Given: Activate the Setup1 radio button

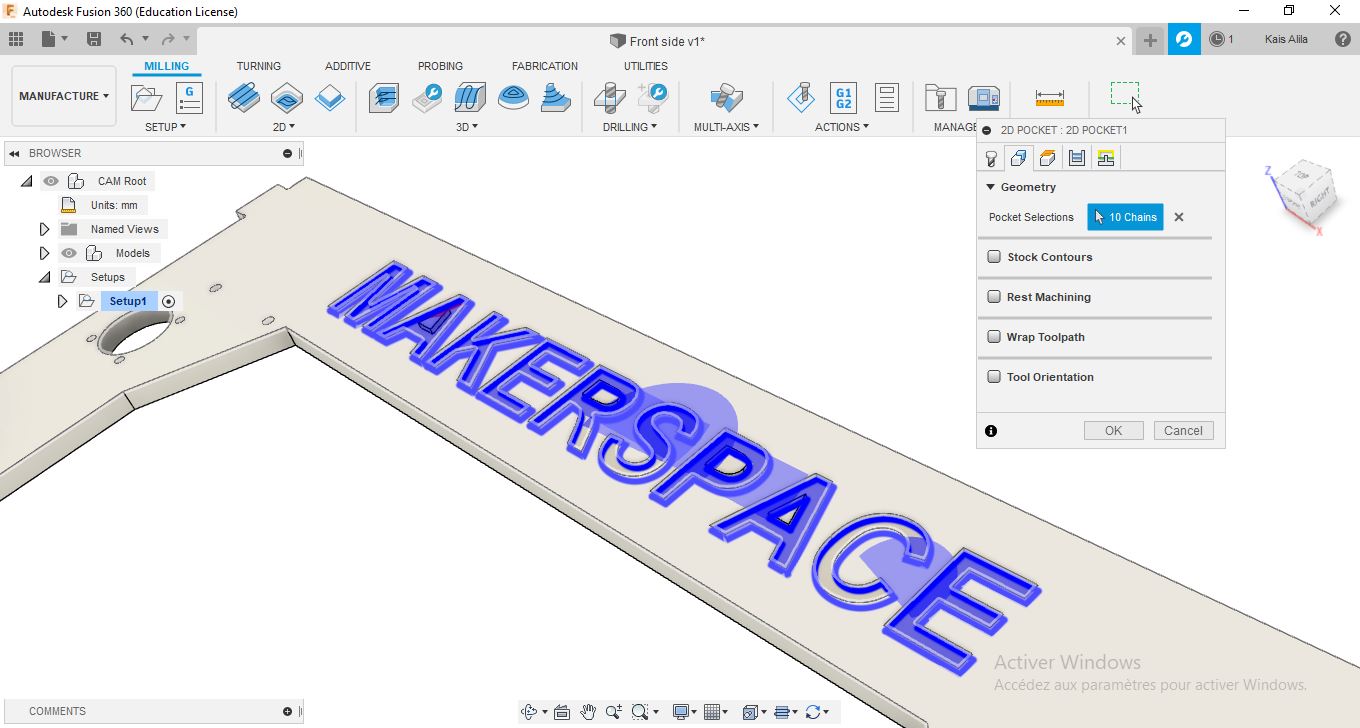Looking at the screenshot, I should point(168,301).
